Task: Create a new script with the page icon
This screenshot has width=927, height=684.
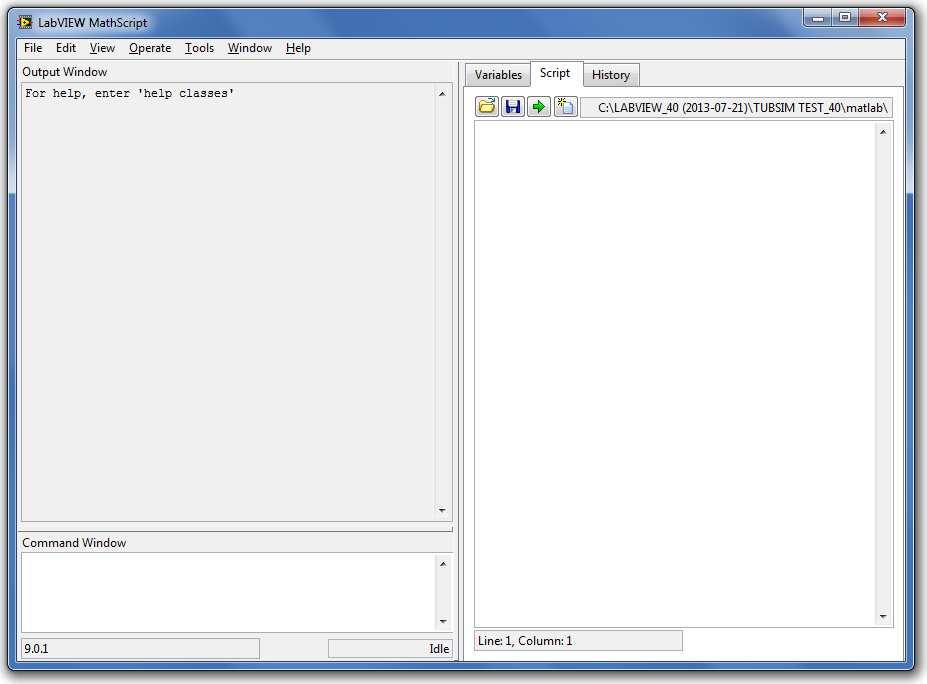Action: tap(565, 107)
